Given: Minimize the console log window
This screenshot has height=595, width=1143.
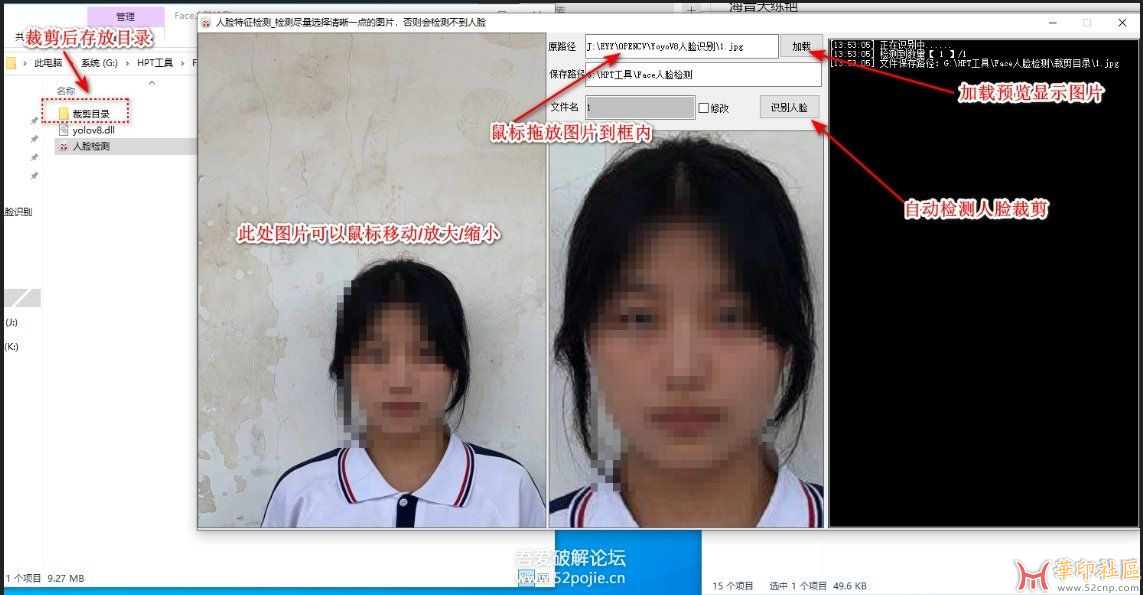Looking at the screenshot, I should pyautogui.click(x=1053, y=22).
